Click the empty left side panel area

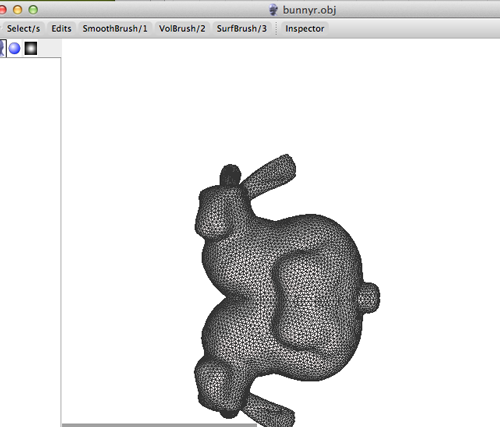(x=30, y=240)
